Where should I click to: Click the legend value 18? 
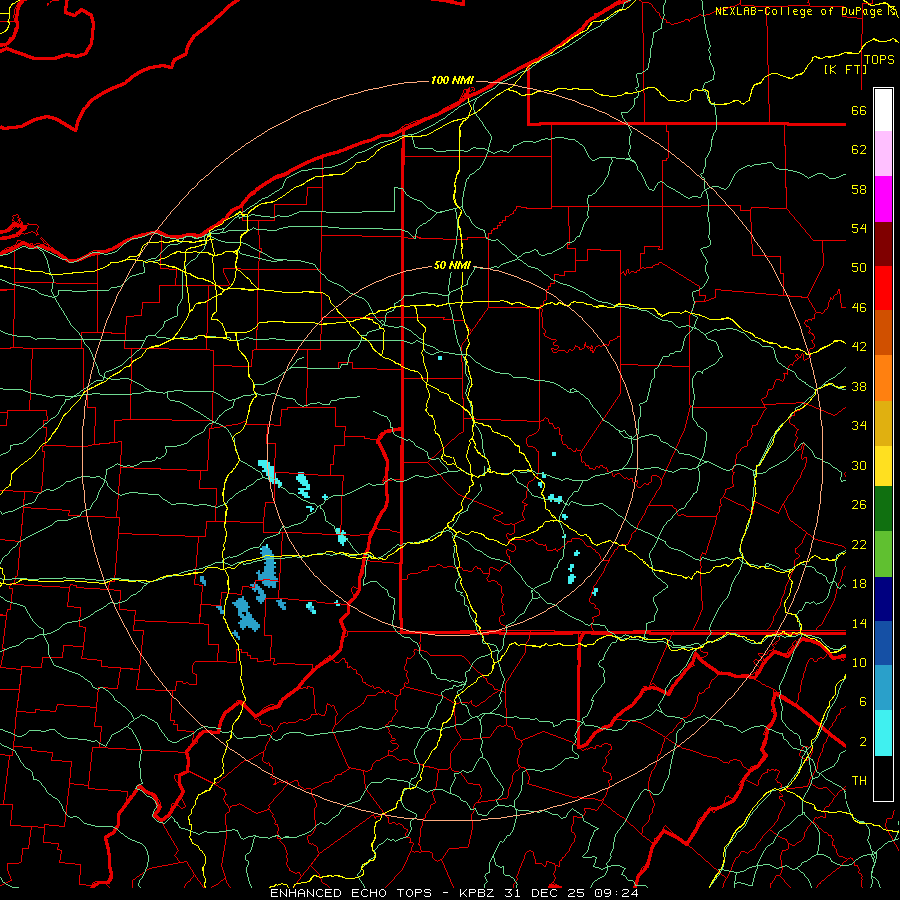point(859,584)
